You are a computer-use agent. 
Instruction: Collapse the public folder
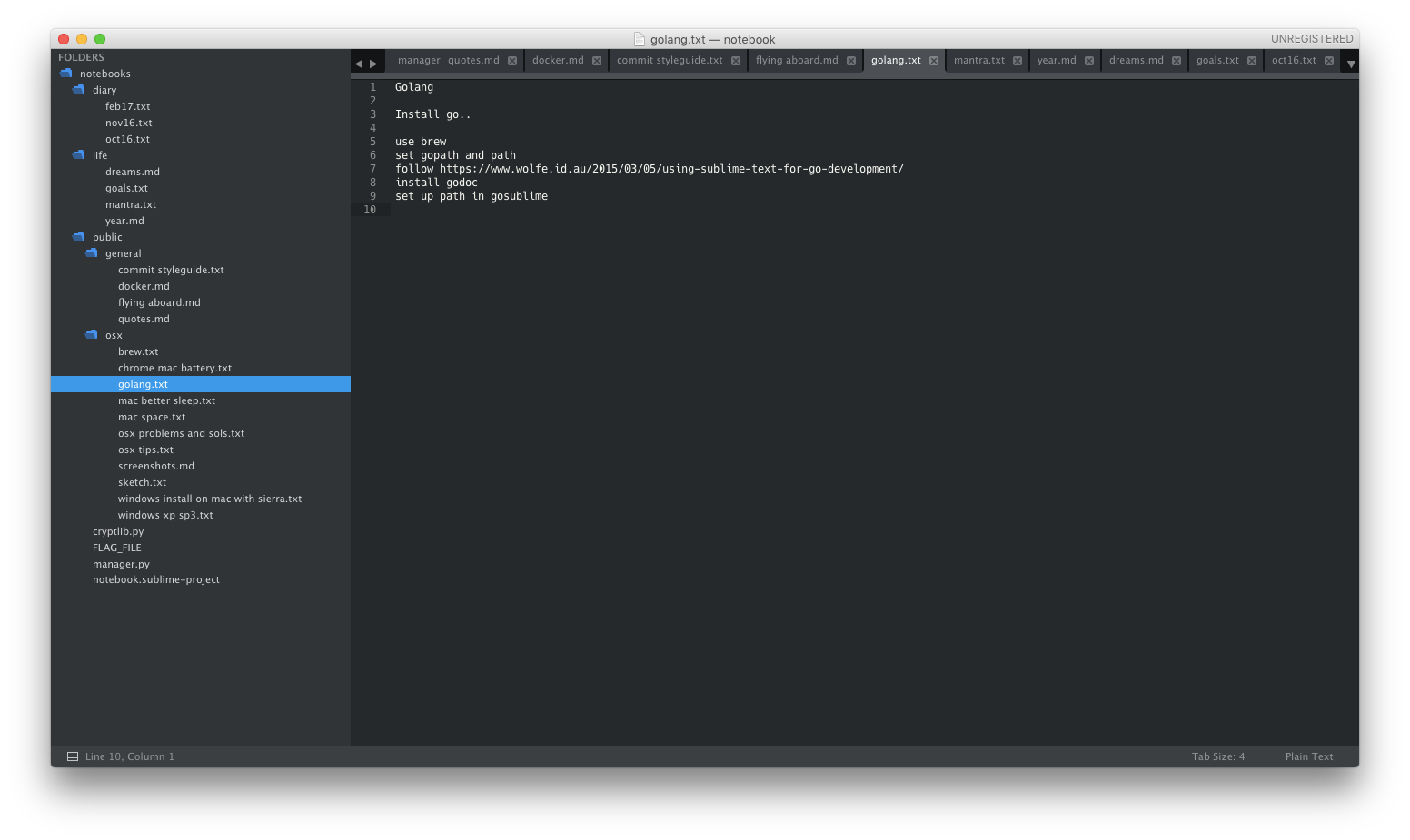pyautogui.click(x=78, y=237)
